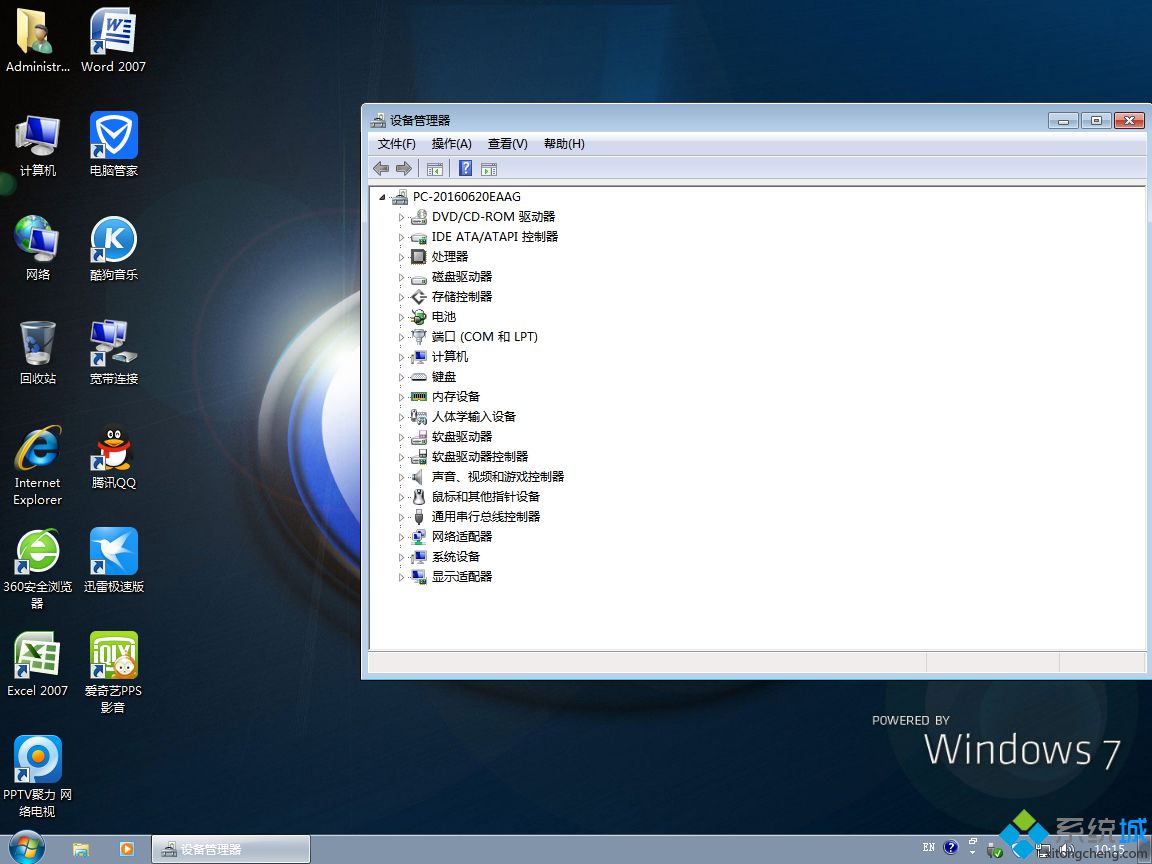Select the 迅雷极速版 desktop shortcut
Image resolution: width=1152 pixels, height=864 pixels.
pos(113,561)
